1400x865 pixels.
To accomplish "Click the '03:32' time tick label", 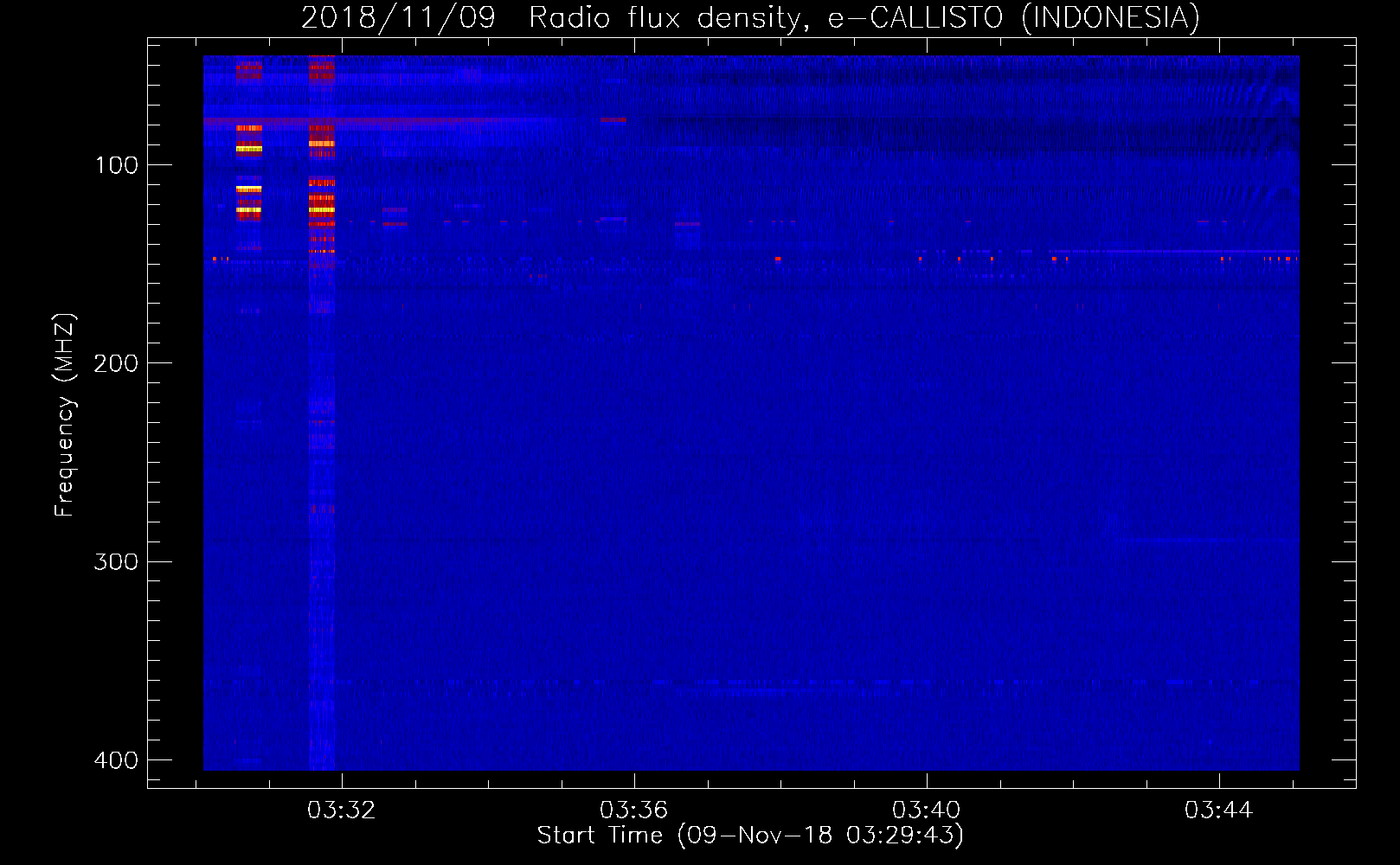I will tap(342, 811).
